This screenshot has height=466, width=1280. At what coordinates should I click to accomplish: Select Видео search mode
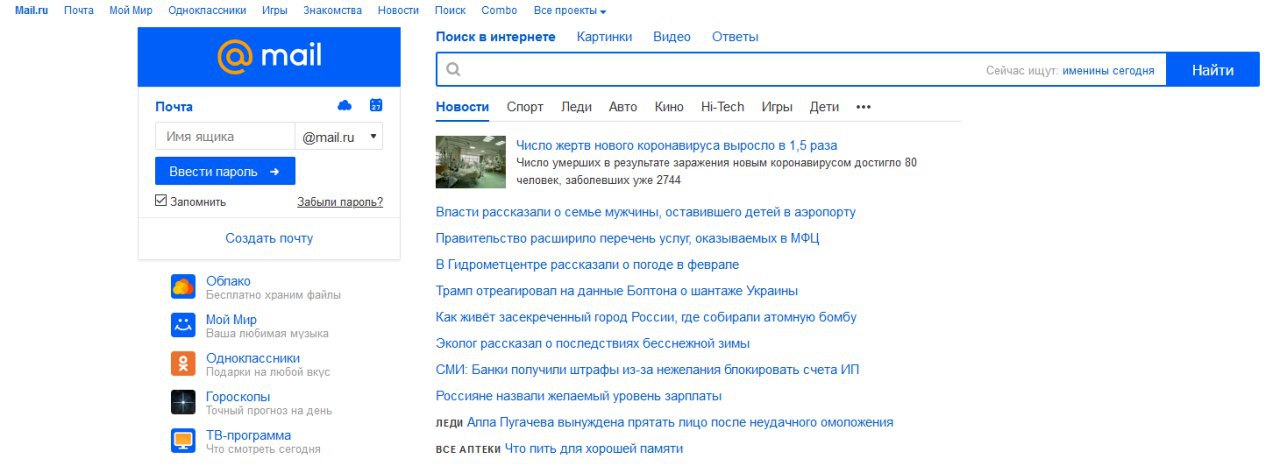tap(671, 37)
